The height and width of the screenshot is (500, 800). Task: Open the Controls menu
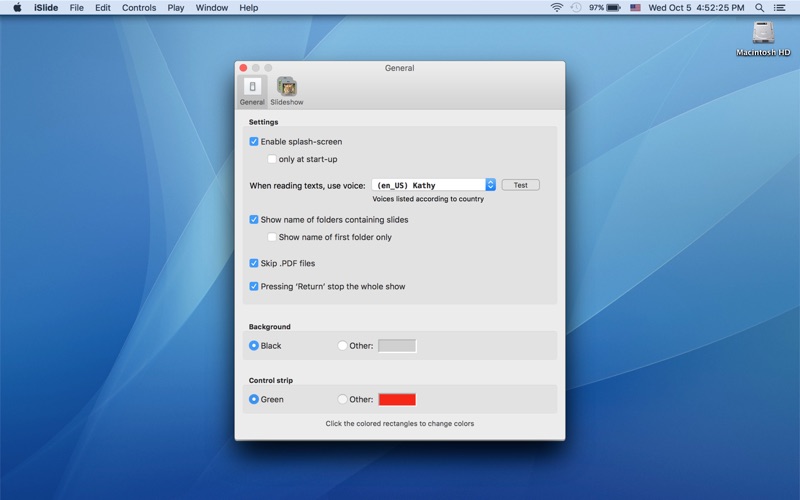pyautogui.click(x=139, y=8)
